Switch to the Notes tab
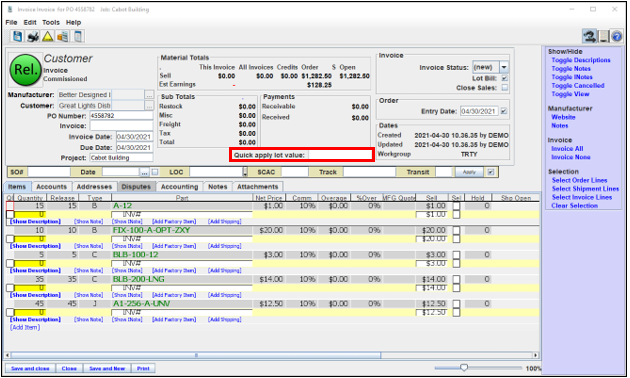Image resolution: width=630 pixels, height=378 pixels. (x=218, y=187)
